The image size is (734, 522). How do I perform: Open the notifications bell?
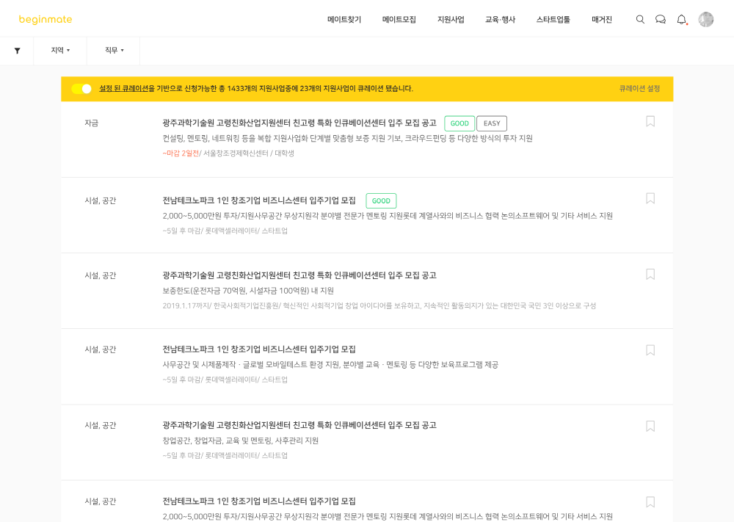pos(682,19)
